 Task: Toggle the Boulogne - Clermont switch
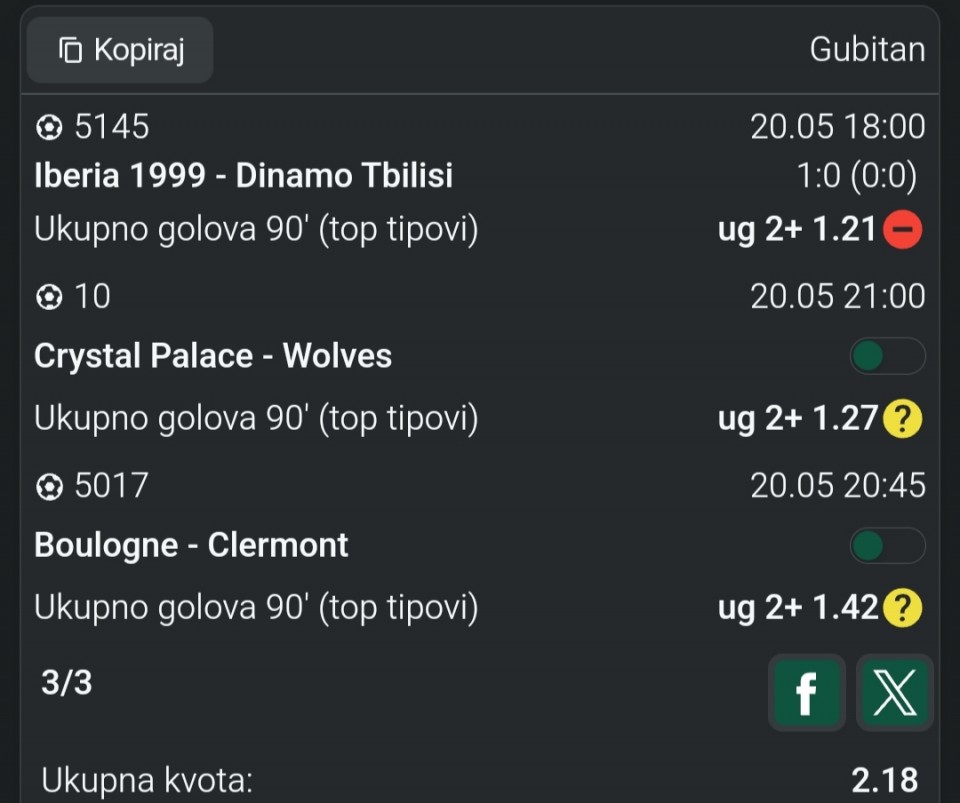pos(888,545)
